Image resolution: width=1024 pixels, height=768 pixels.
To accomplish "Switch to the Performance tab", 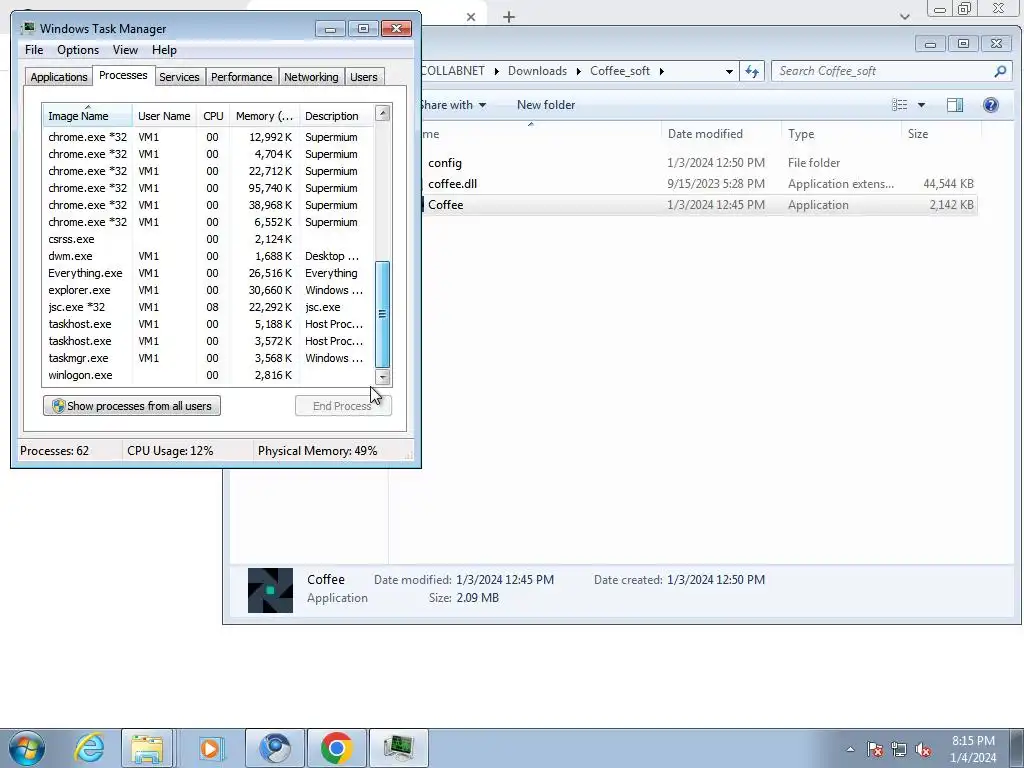I will (241, 76).
